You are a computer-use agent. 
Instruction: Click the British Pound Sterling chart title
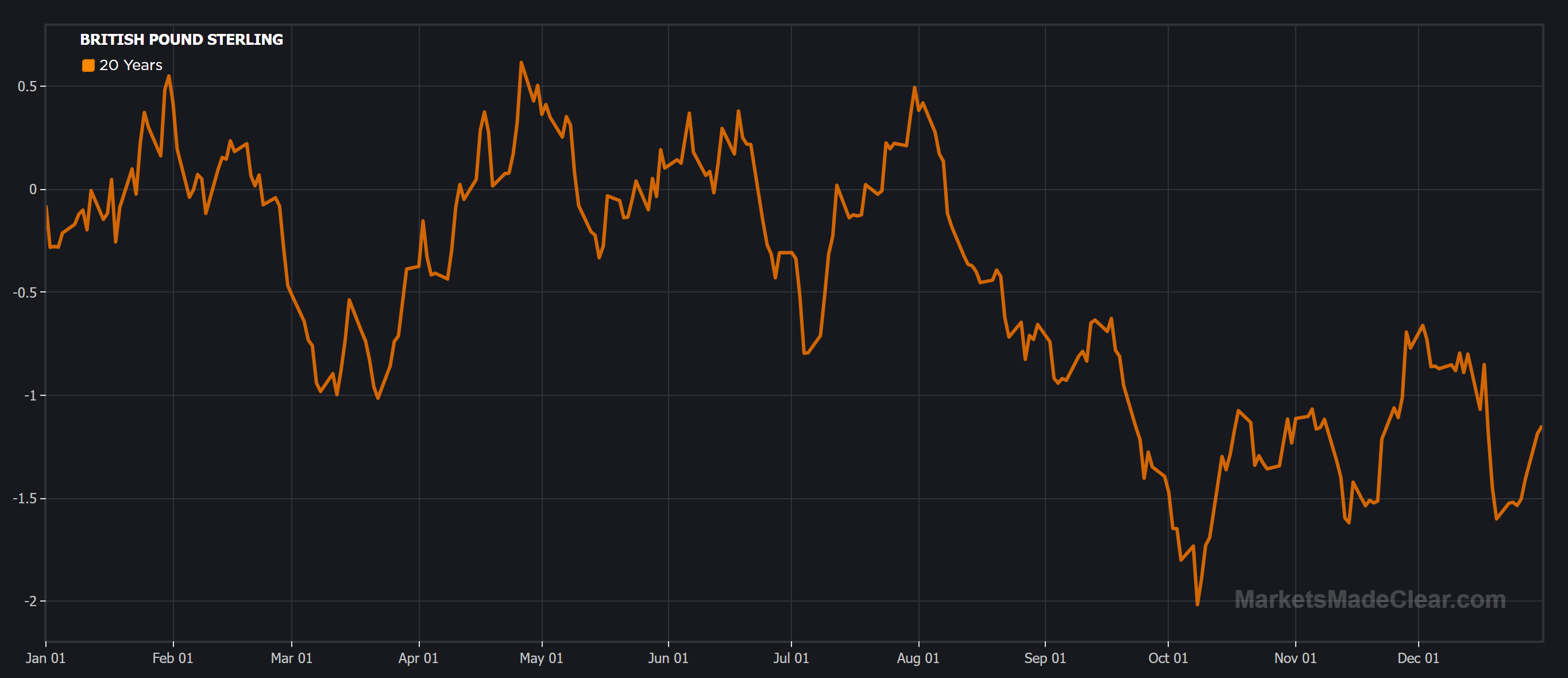(181, 40)
